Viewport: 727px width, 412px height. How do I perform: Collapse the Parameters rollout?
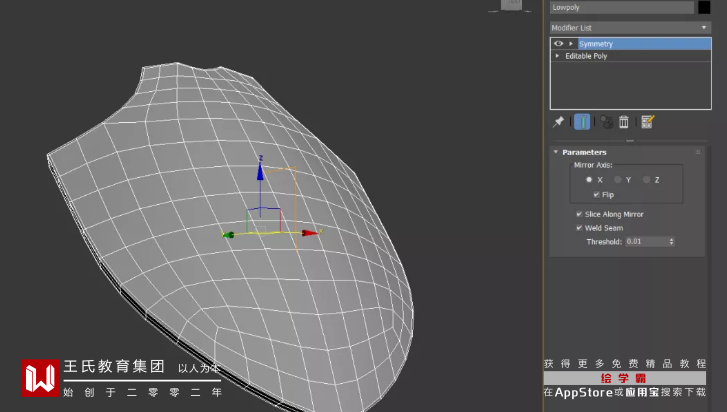556,152
